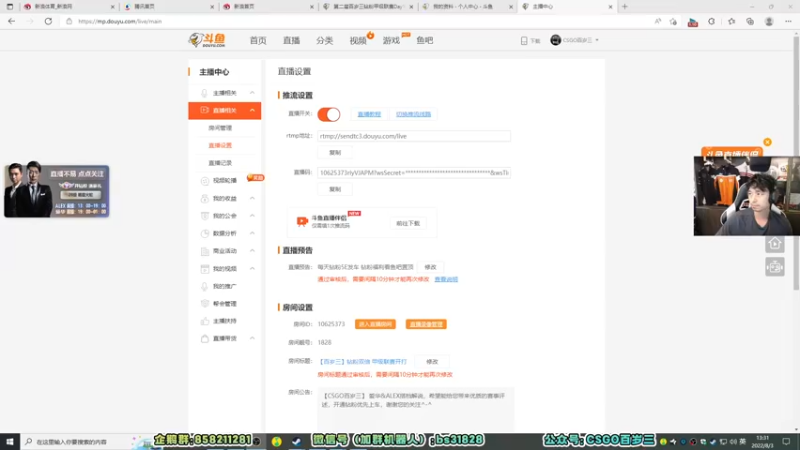800x450 pixels.
Task: Click the Douyu logo in the header
Action: pyautogui.click(x=207, y=40)
